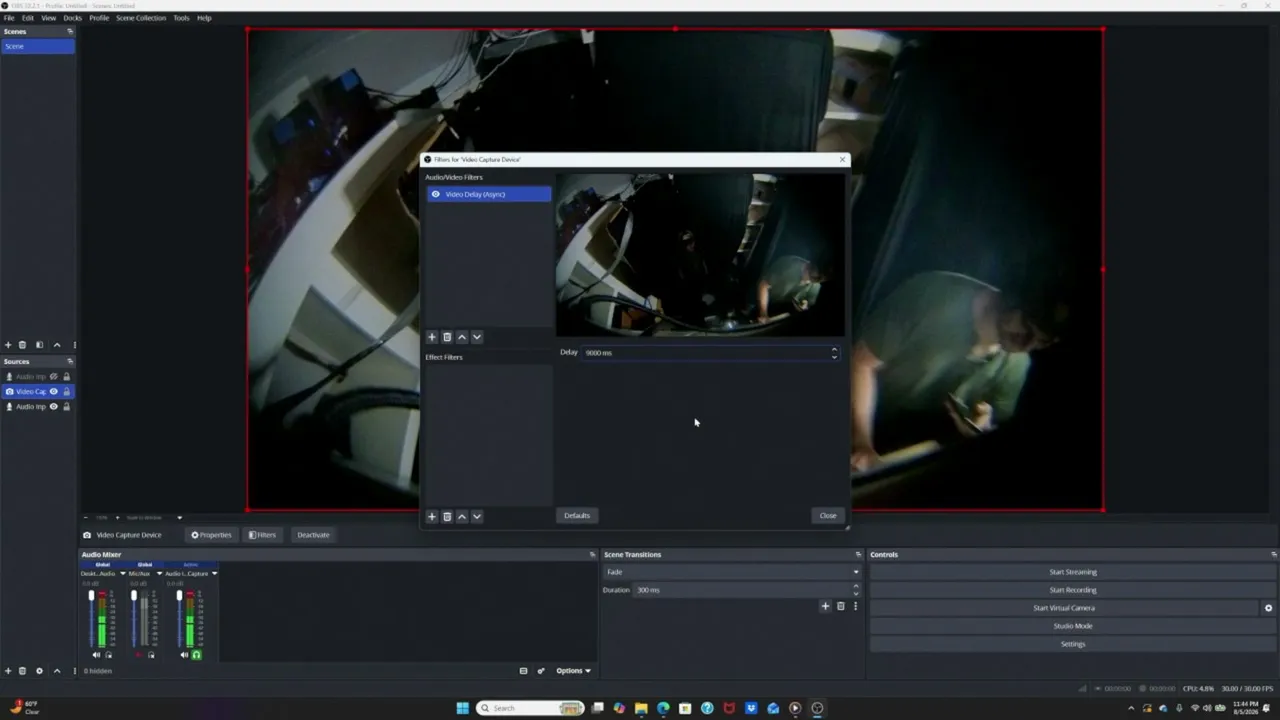Open Windows Start menu
Screen dimensions: 1280x720
coord(462,708)
